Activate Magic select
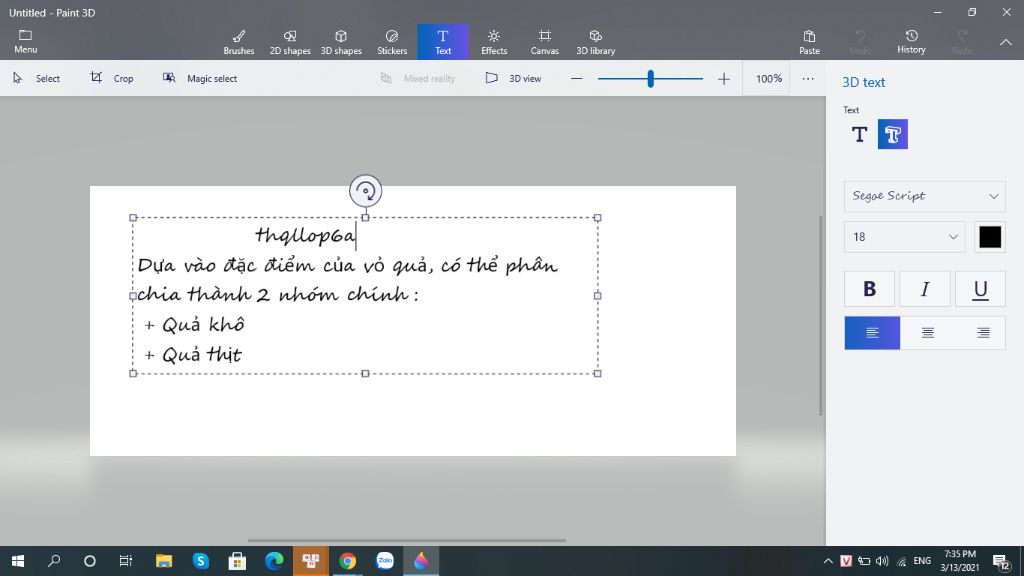The image size is (1024, 576). point(200,78)
